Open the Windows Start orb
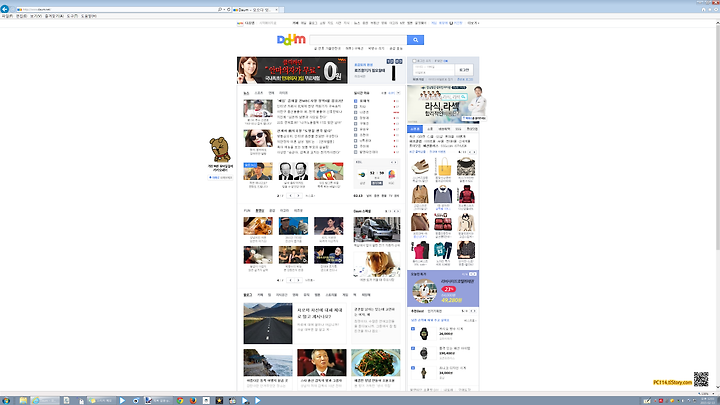The width and height of the screenshot is (720, 405). pyautogui.click(x=6, y=400)
